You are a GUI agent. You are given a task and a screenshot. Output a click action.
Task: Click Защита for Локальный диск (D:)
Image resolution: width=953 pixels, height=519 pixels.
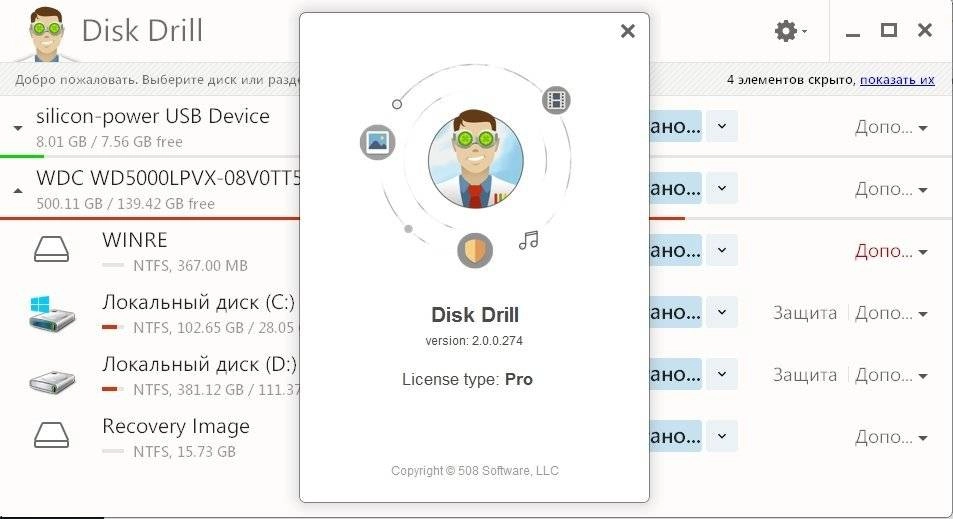pyautogui.click(x=805, y=375)
